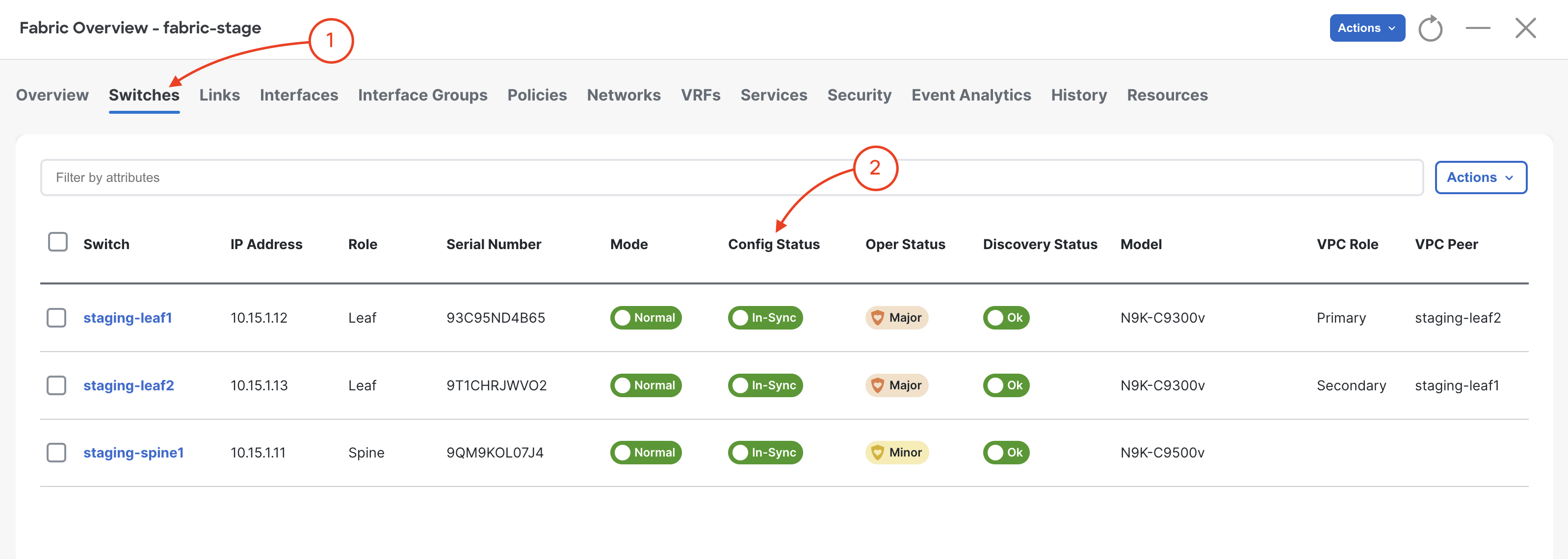Click the Spine role cell
The image size is (1568, 559).
click(366, 453)
